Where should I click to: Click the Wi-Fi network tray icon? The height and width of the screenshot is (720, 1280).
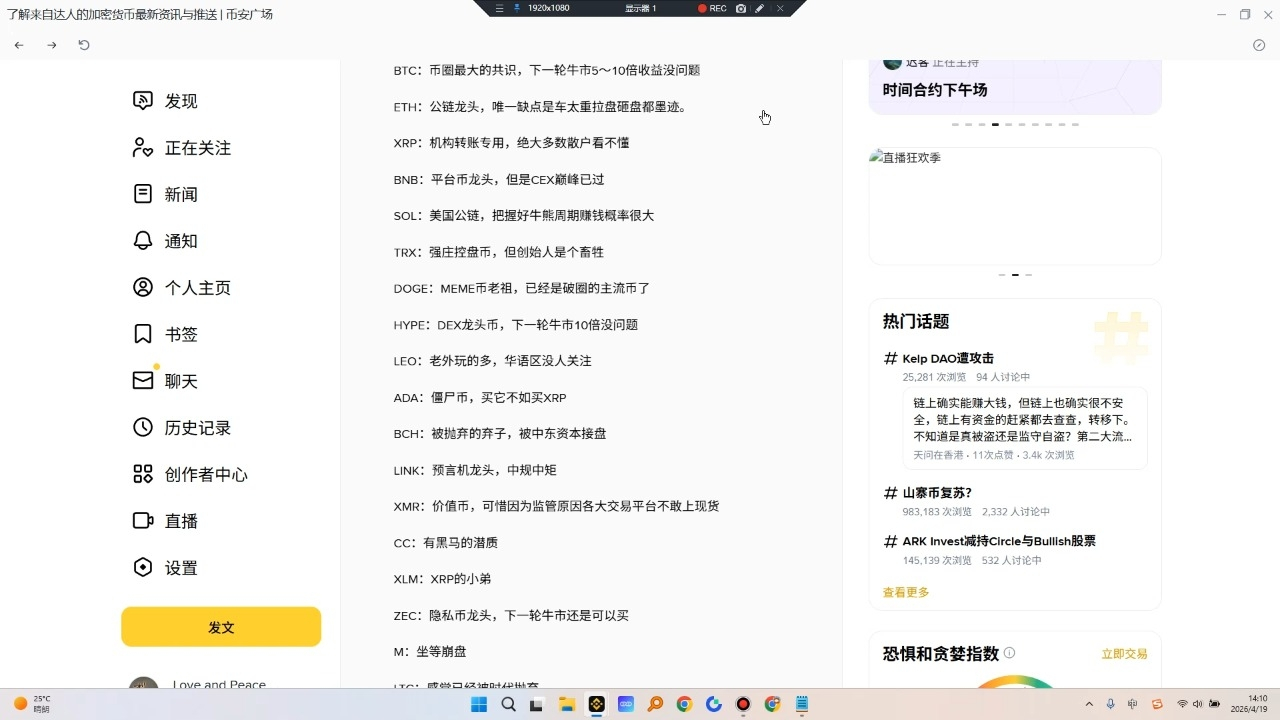click(x=1182, y=704)
